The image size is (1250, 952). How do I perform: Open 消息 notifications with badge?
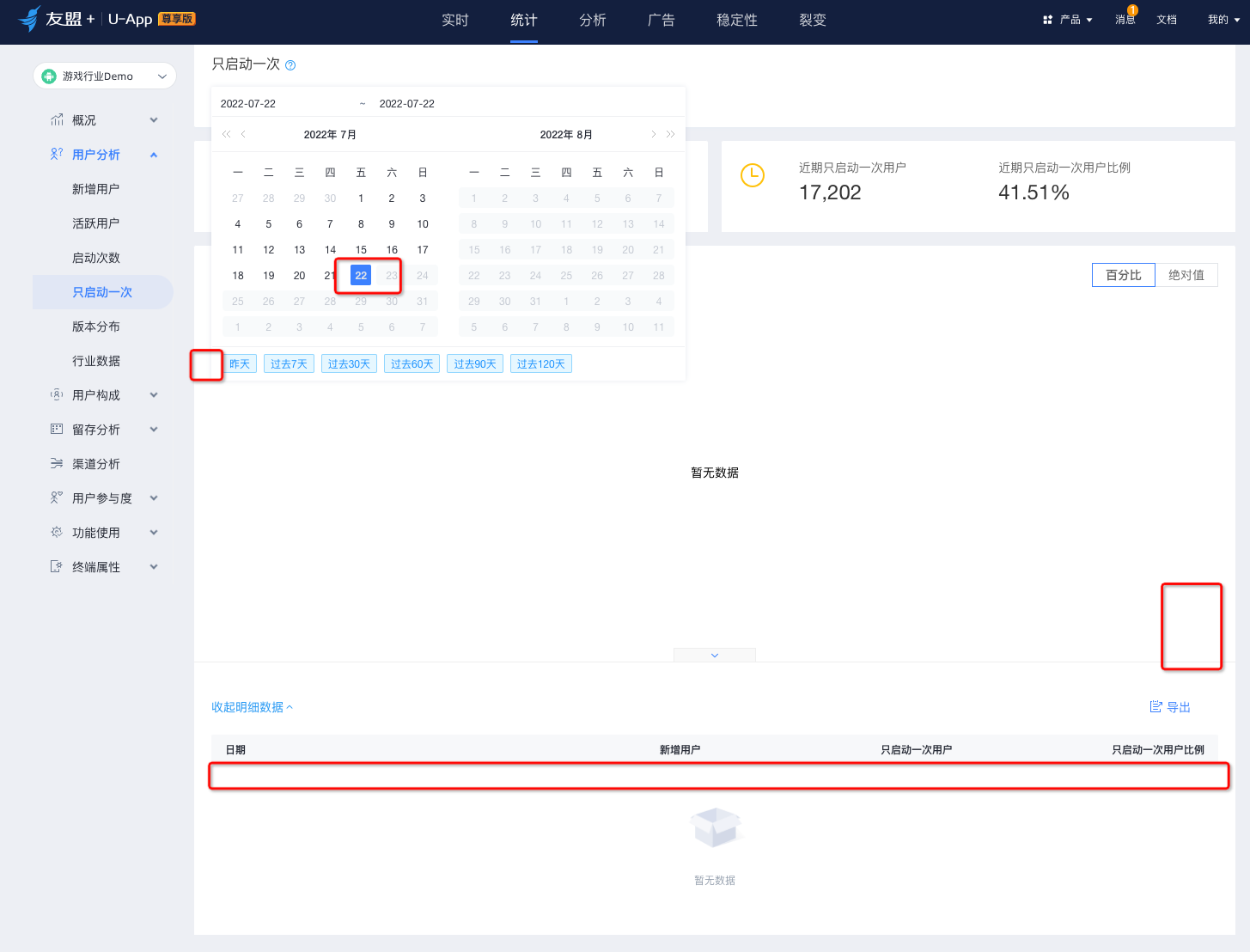click(x=1125, y=19)
